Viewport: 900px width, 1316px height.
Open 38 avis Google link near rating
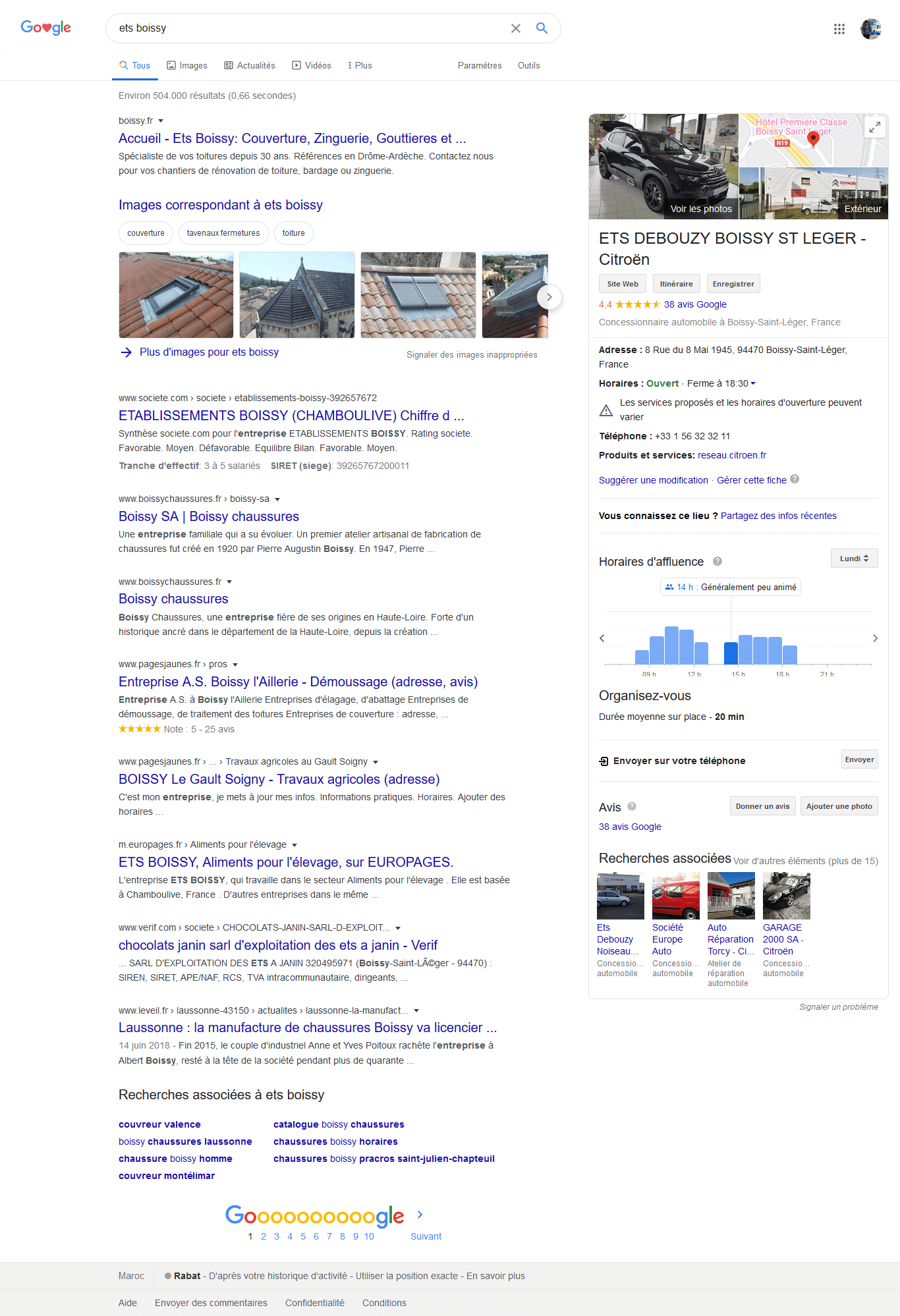[695, 304]
